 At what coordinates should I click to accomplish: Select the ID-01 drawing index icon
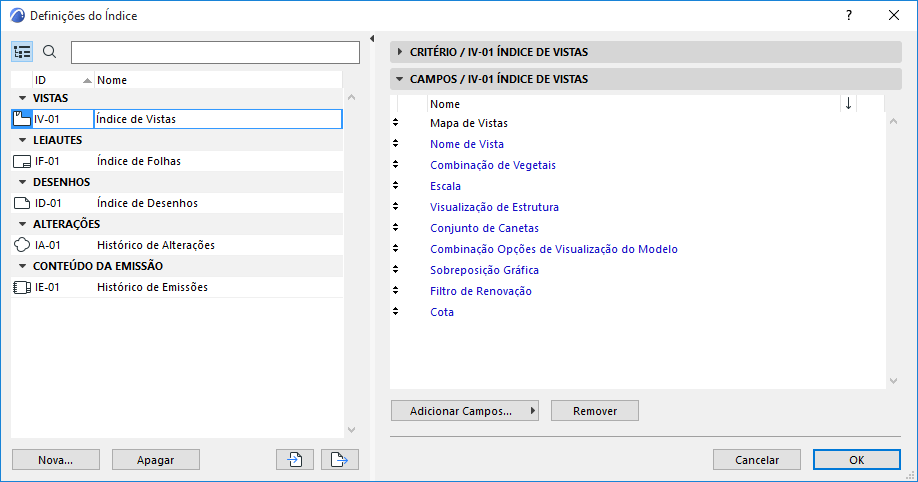click(x=22, y=203)
